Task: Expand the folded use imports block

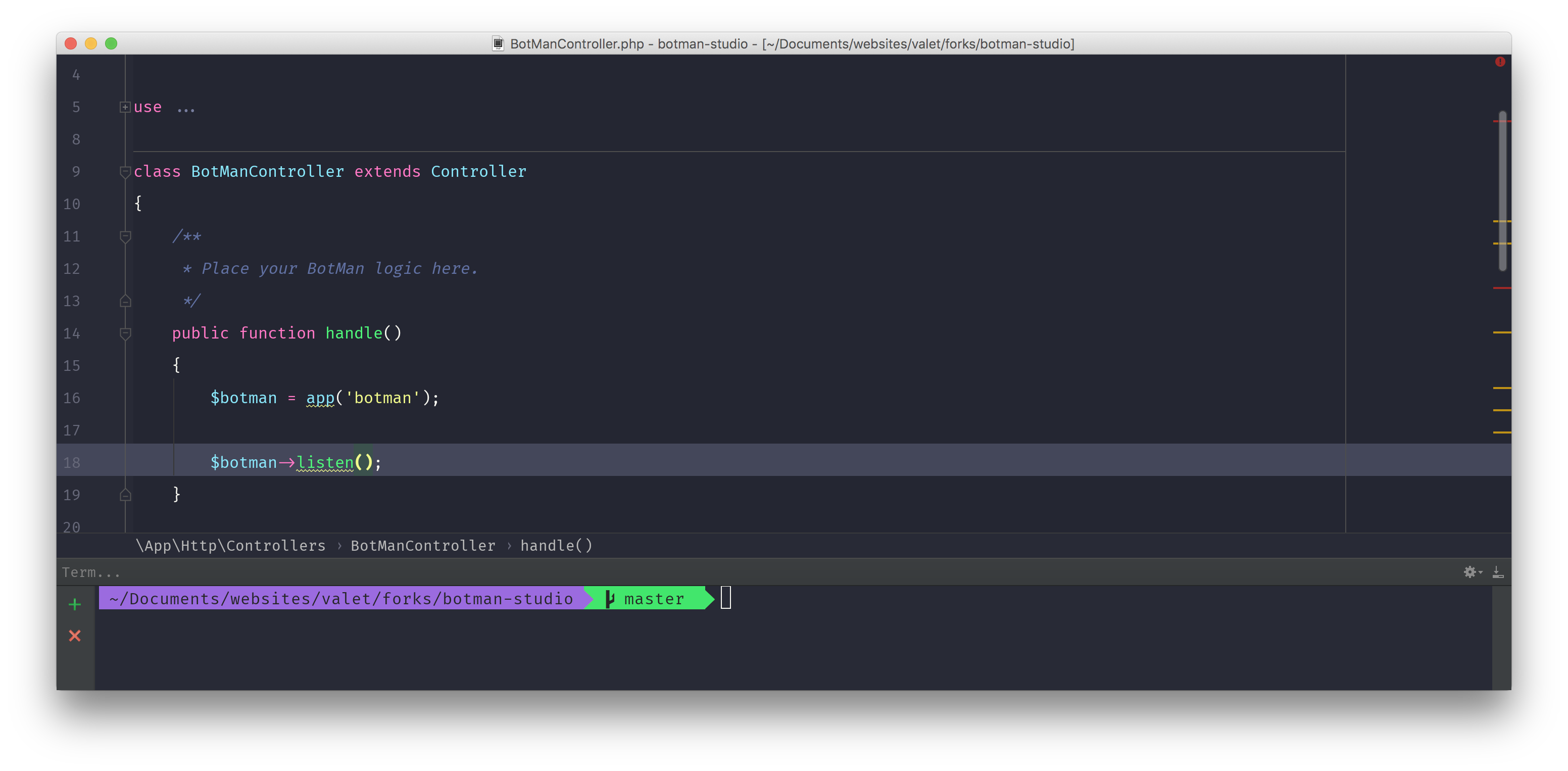Action: point(125,107)
